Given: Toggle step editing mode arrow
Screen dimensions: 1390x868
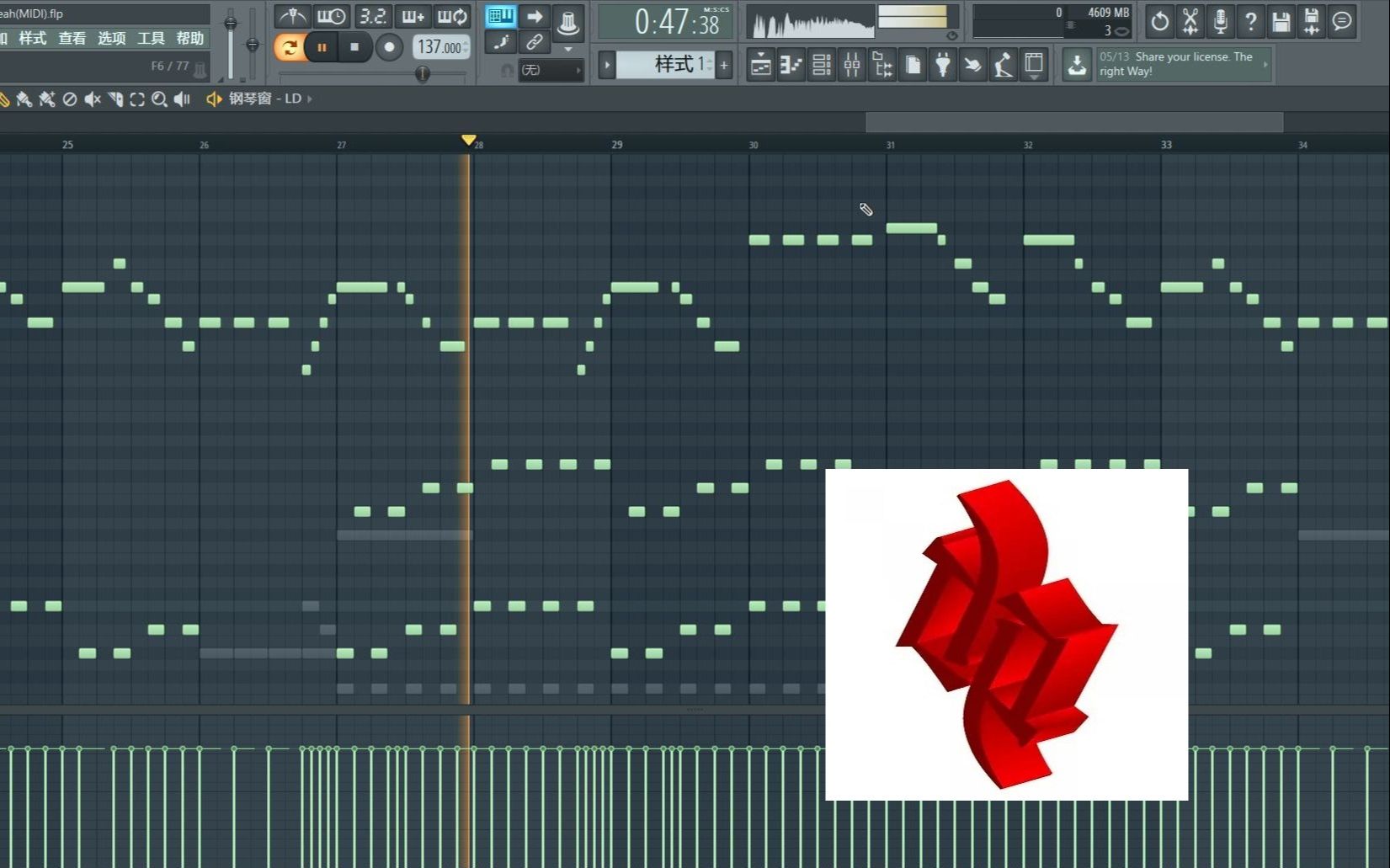Looking at the screenshot, I should coord(534,16).
